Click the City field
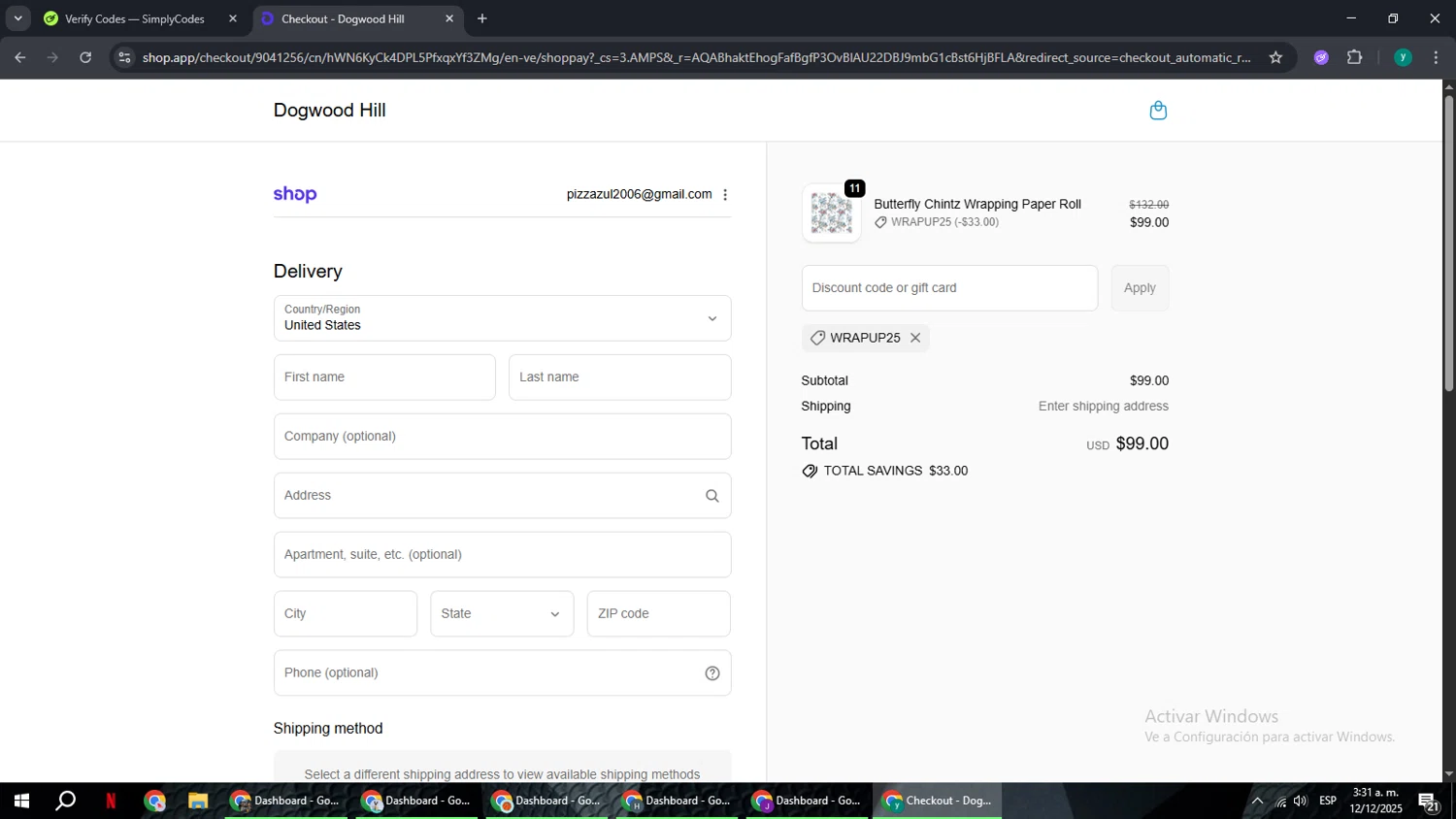 pos(346,614)
